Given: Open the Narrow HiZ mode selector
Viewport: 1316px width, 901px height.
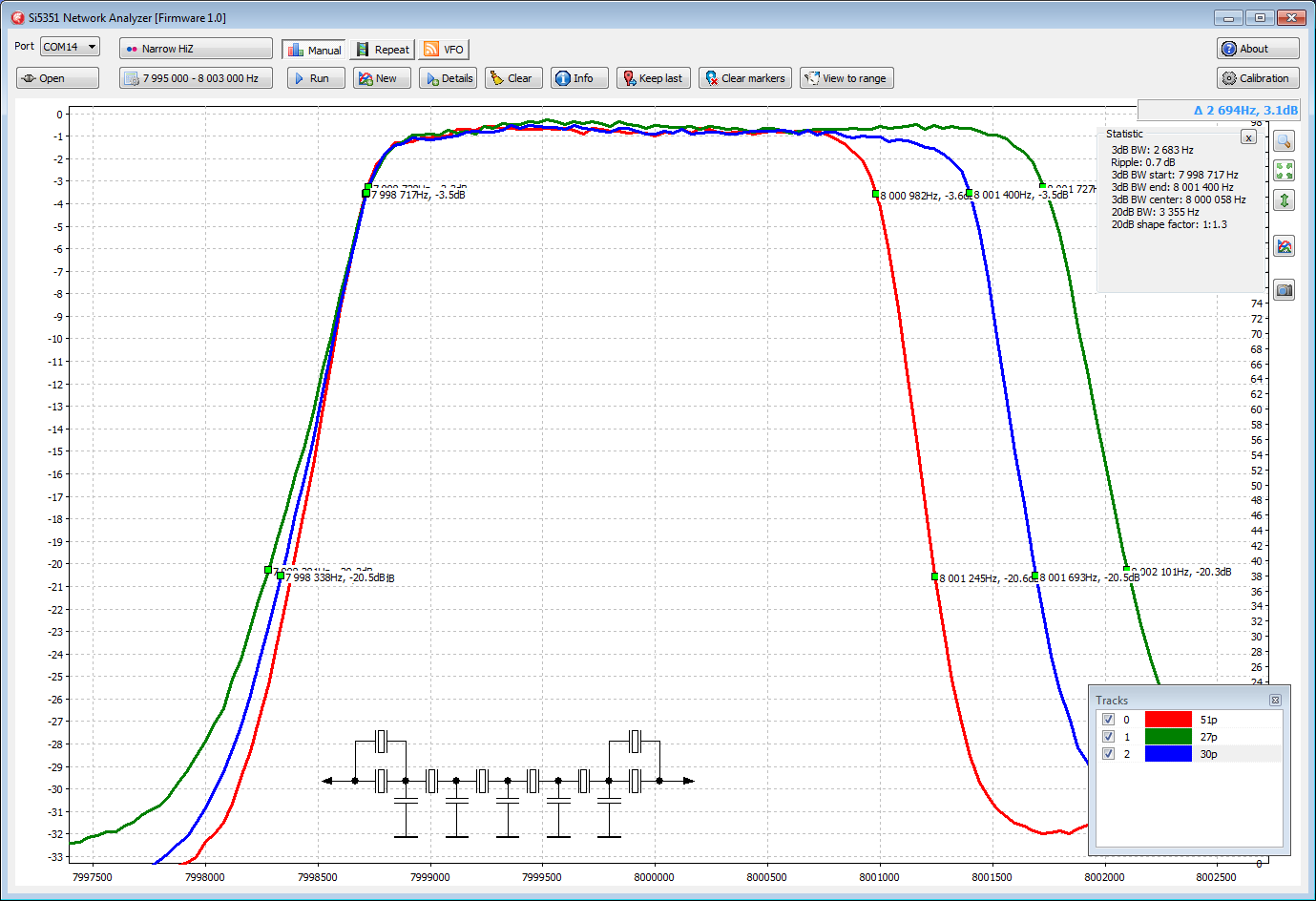Looking at the screenshot, I should coord(196,49).
